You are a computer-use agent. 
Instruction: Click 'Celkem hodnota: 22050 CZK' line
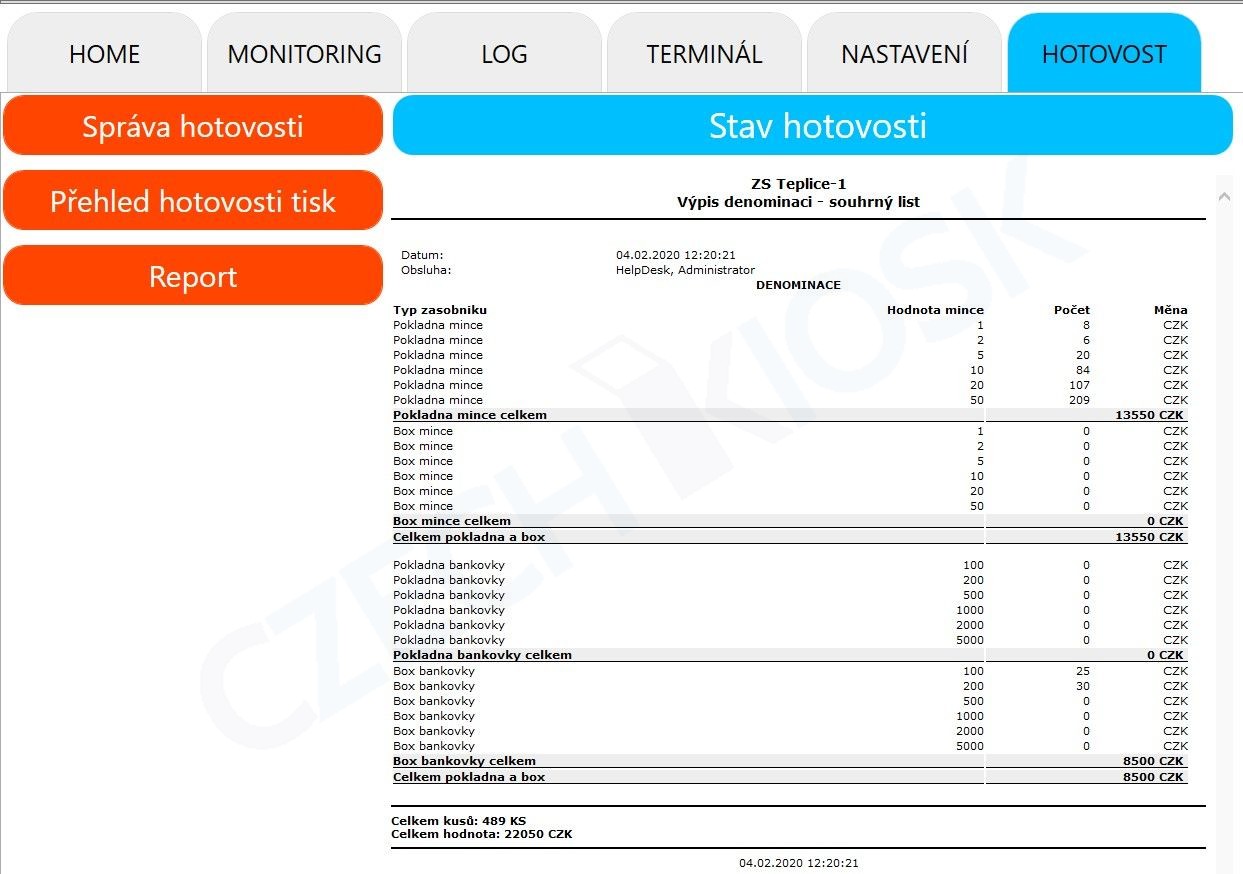[482, 834]
